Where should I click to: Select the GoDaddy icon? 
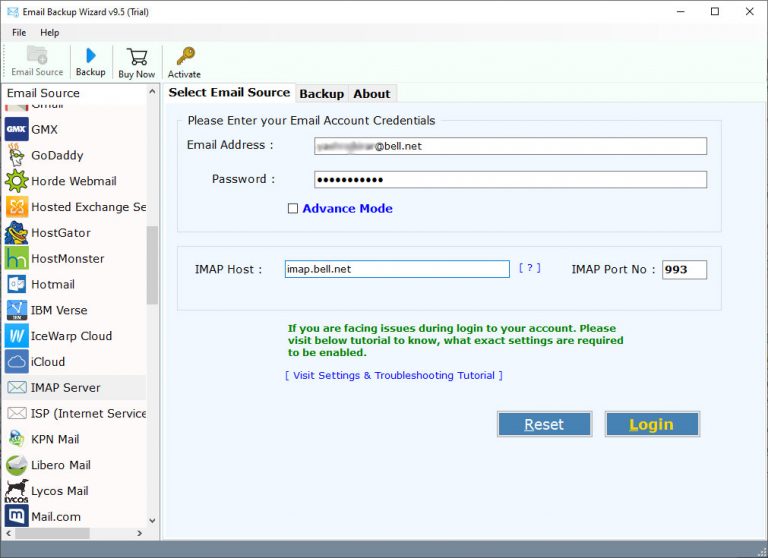point(17,155)
